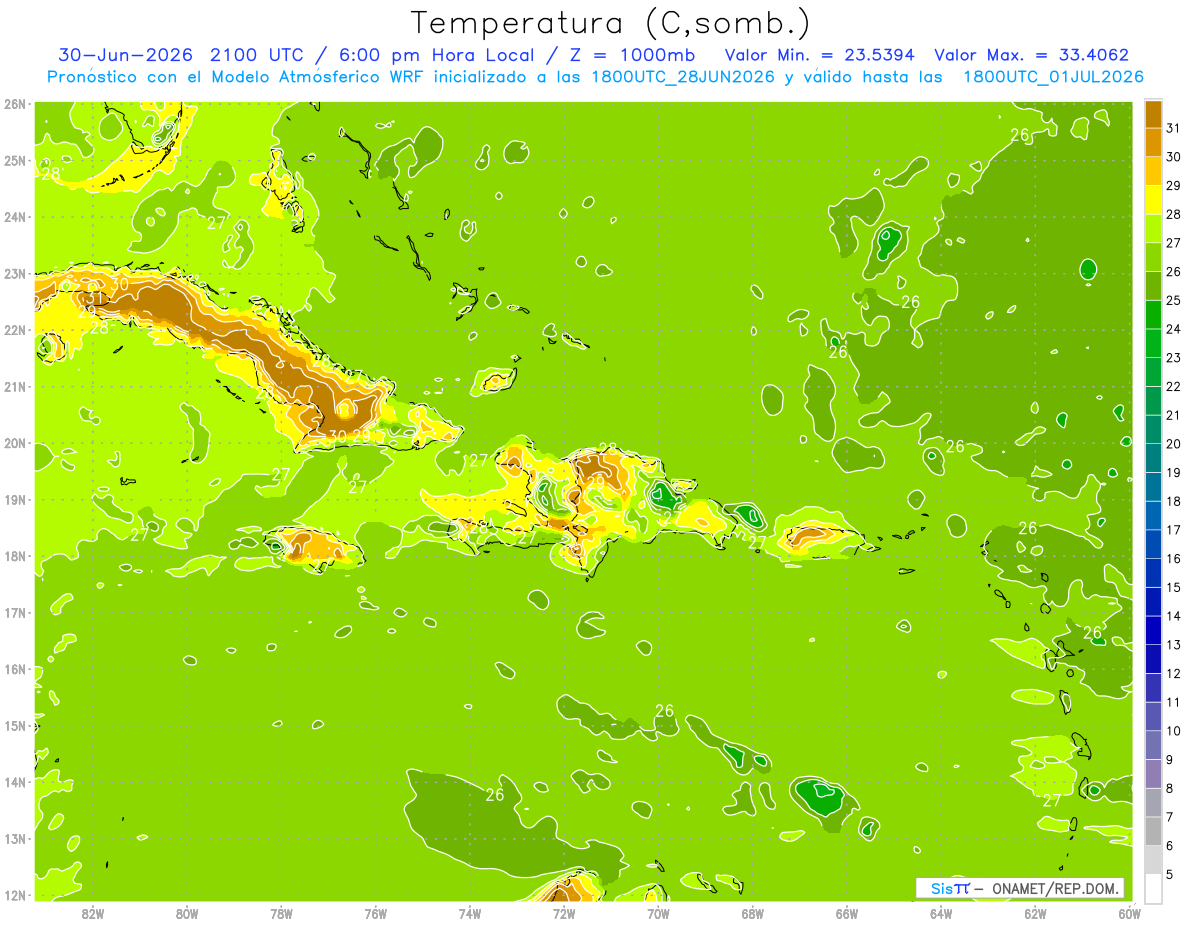This screenshot has width=1200, height=927.
Task: Click the legend scale number '20'
Action: 1174,444
